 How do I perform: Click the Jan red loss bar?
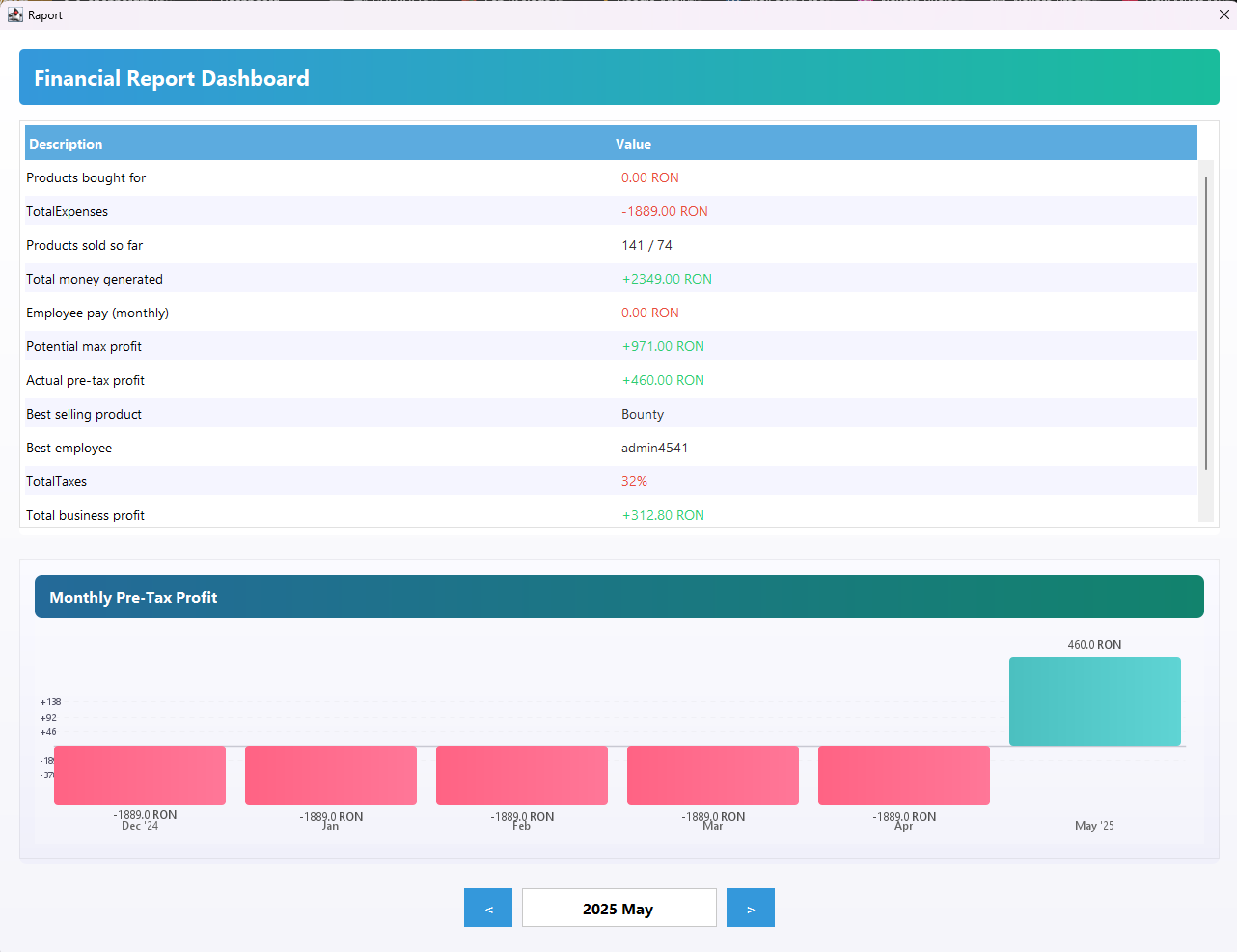[x=331, y=775]
